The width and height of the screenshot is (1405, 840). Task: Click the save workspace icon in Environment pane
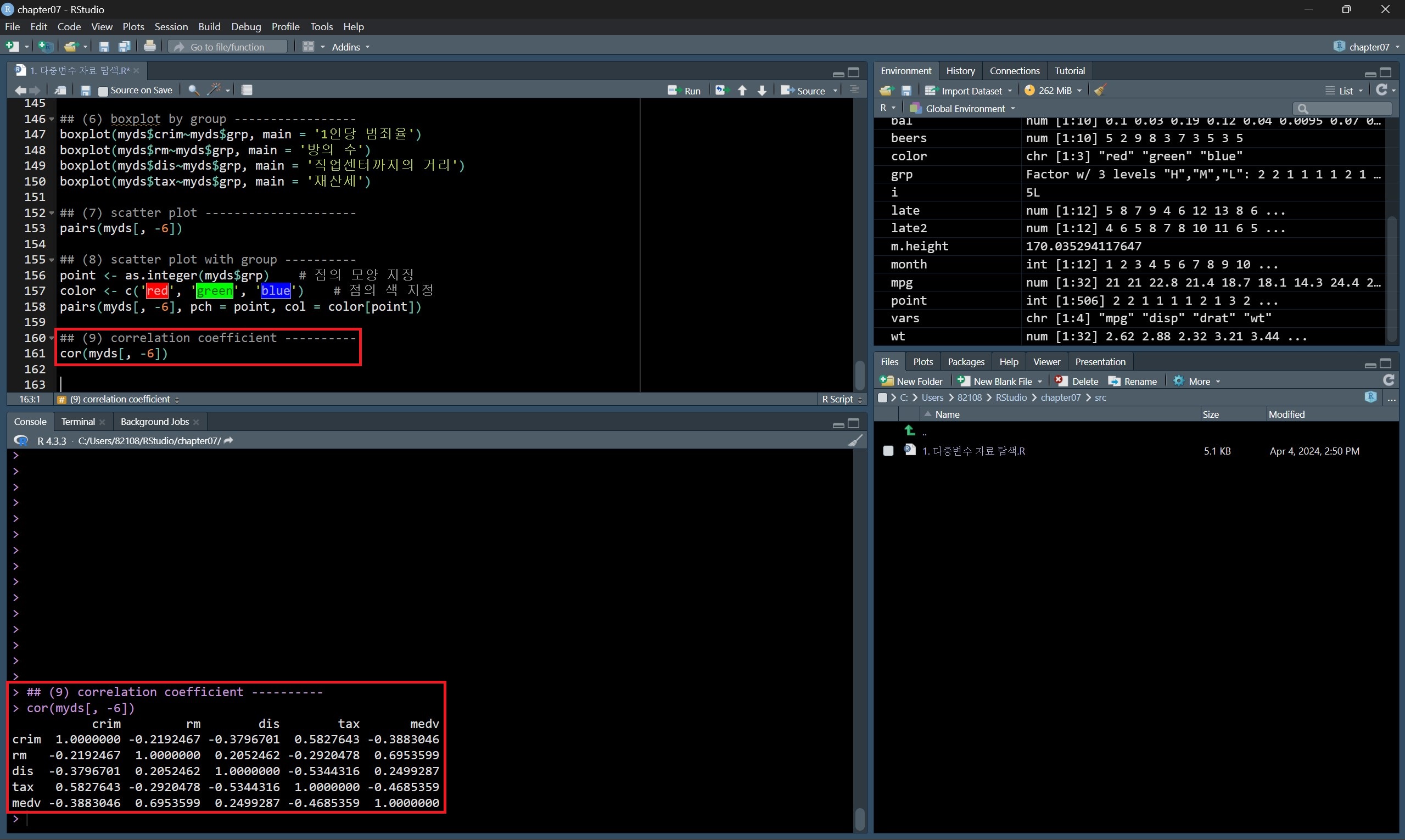pyautogui.click(x=906, y=91)
